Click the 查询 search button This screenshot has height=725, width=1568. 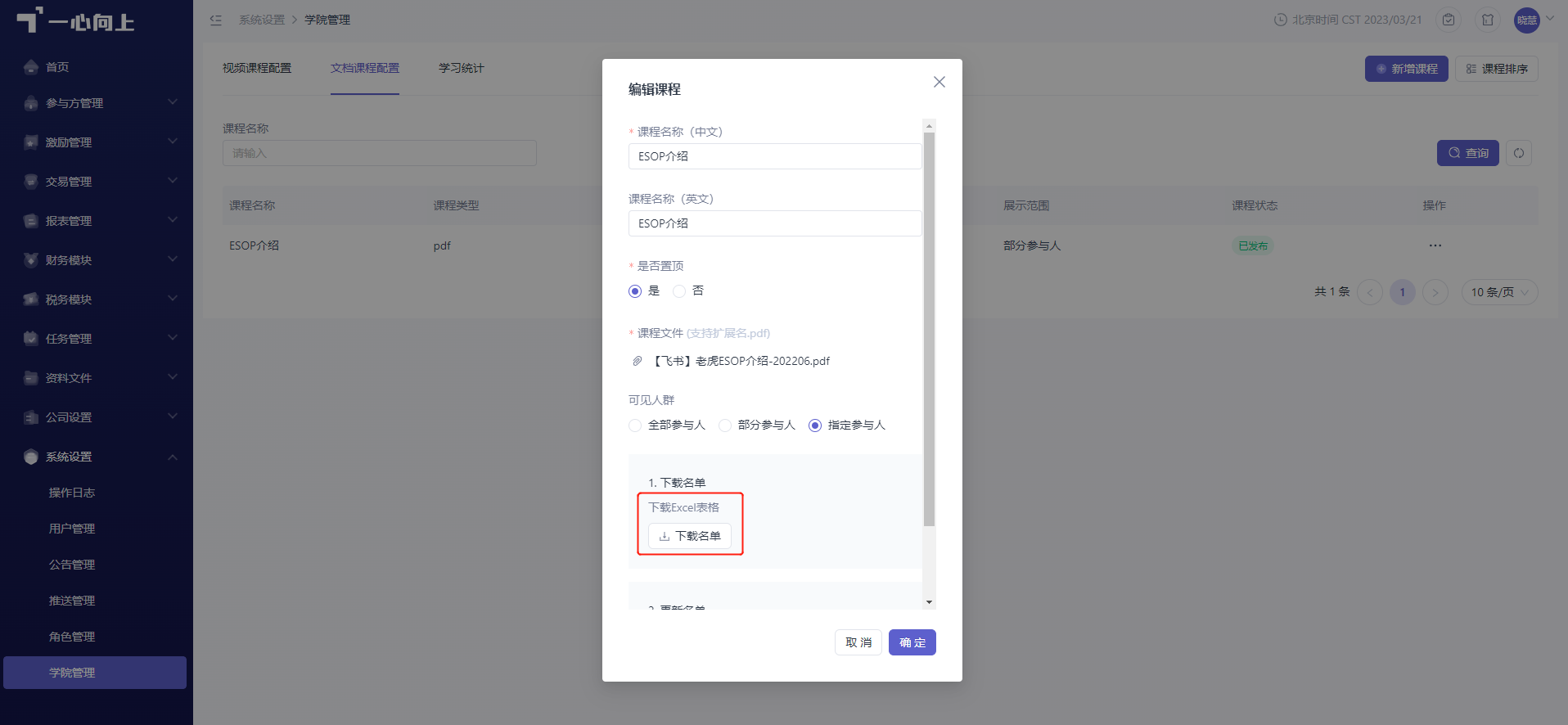tap(1468, 153)
